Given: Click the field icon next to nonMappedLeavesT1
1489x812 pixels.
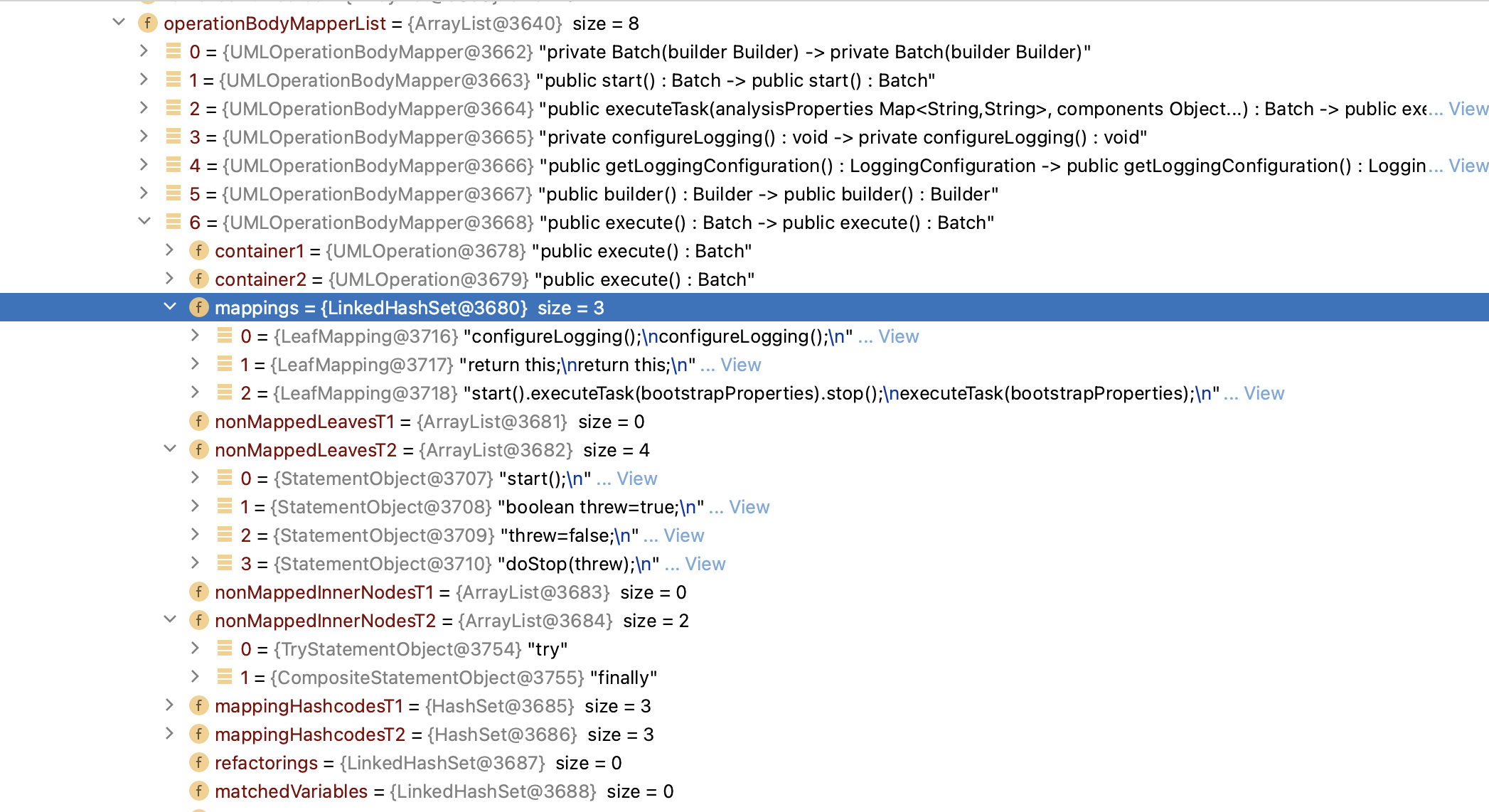Looking at the screenshot, I should (198, 421).
